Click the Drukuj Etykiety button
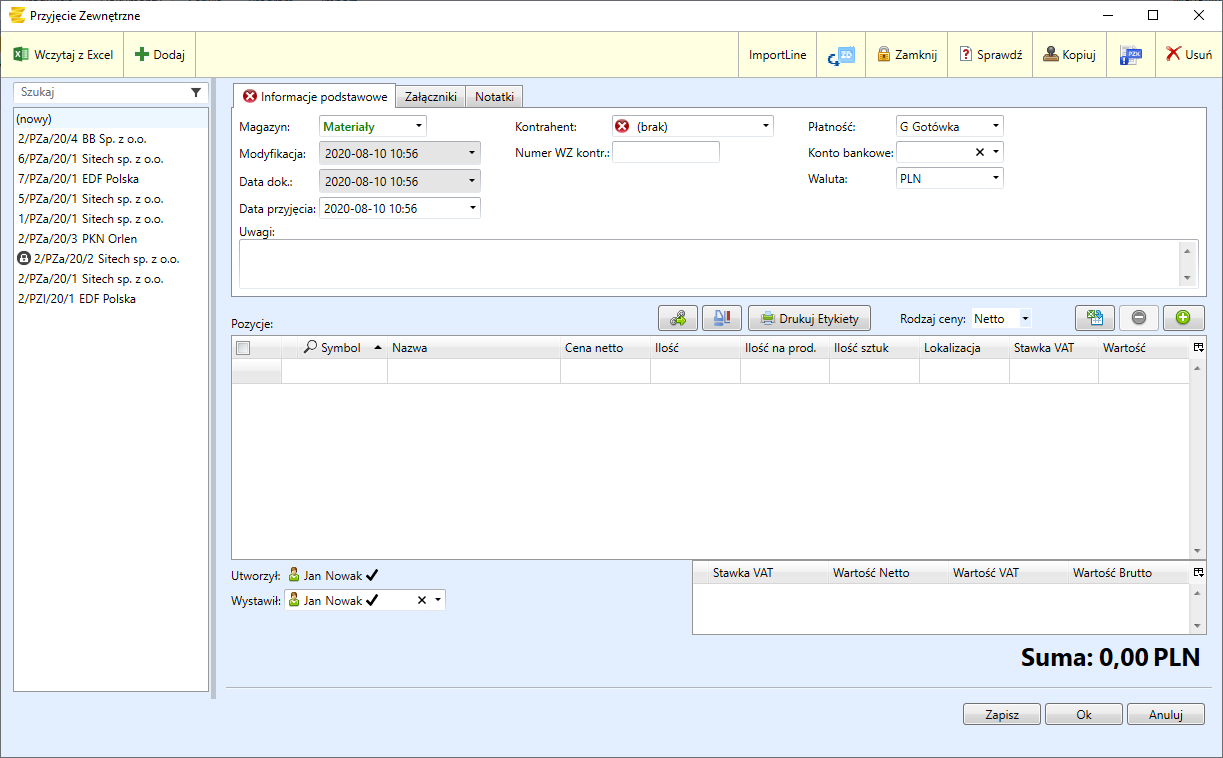Screen dimensions: 1223x758 pyautogui.click(x=810, y=318)
